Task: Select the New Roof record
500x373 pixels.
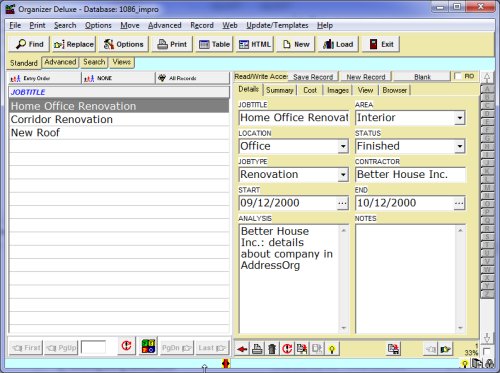Action: coord(119,133)
